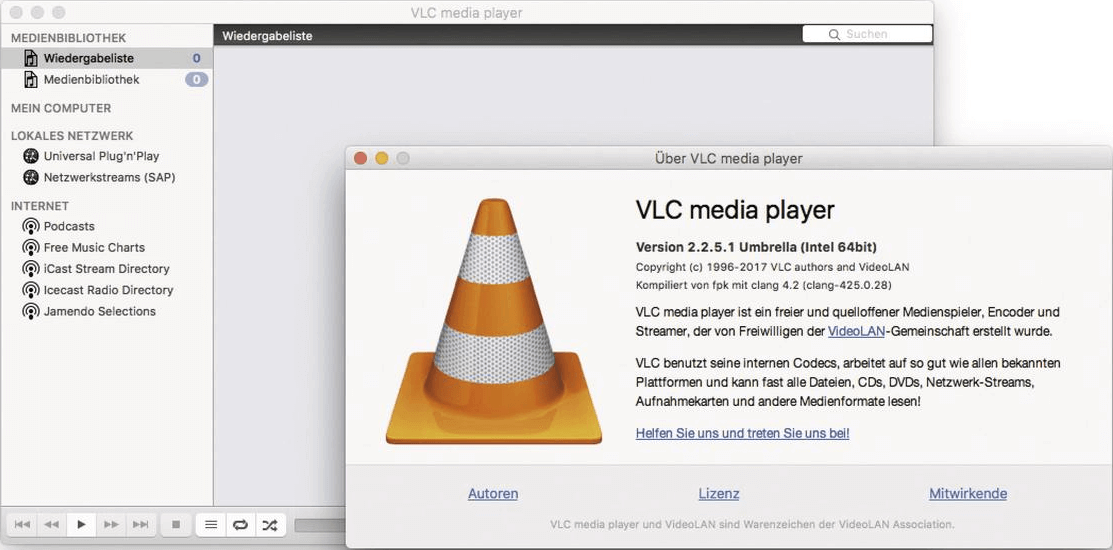
Task: Click the Wiedergabeliste item count badge
Action: pyautogui.click(x=197, y=58)
